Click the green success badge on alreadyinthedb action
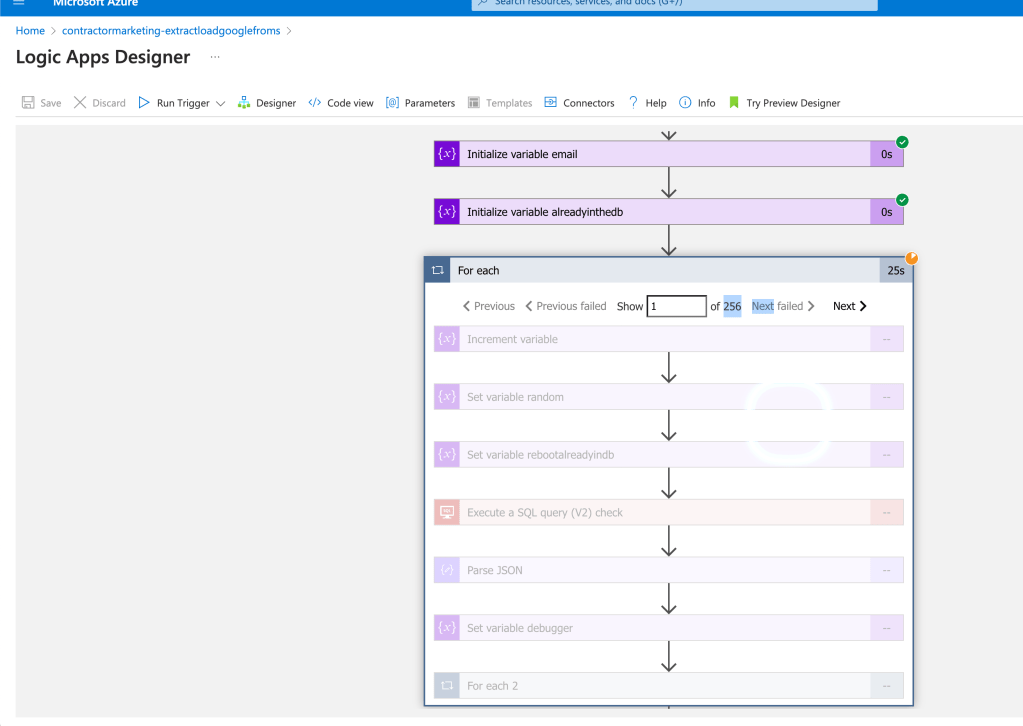Image resolution: width=1023 pixels, height=726 pixels. pyautogui.click(x=902, y=200)
